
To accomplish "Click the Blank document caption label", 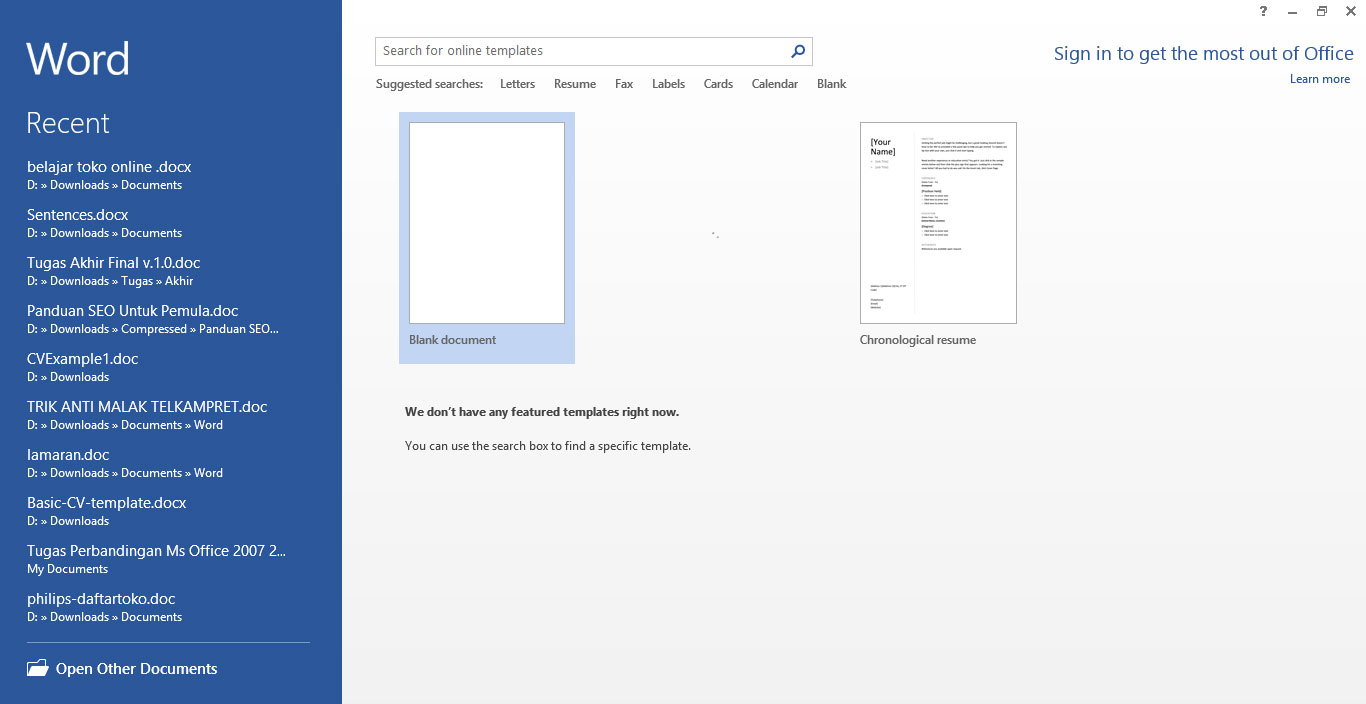I will (452, 340).
